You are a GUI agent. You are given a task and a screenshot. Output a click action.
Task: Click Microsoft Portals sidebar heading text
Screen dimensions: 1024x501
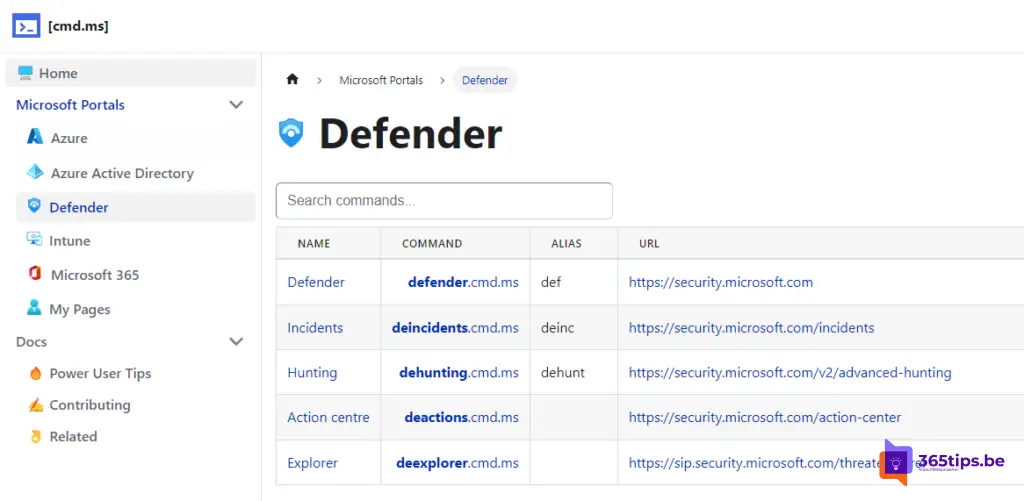[71, 105]
